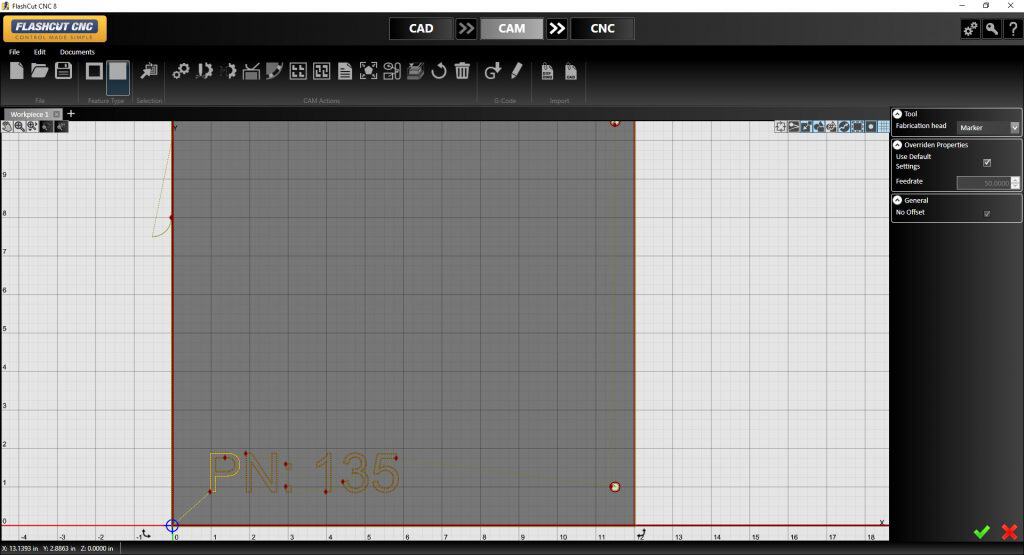Click the circular arrow reset icon
This screenshot has width=1024, height=555.
(438, 71)
